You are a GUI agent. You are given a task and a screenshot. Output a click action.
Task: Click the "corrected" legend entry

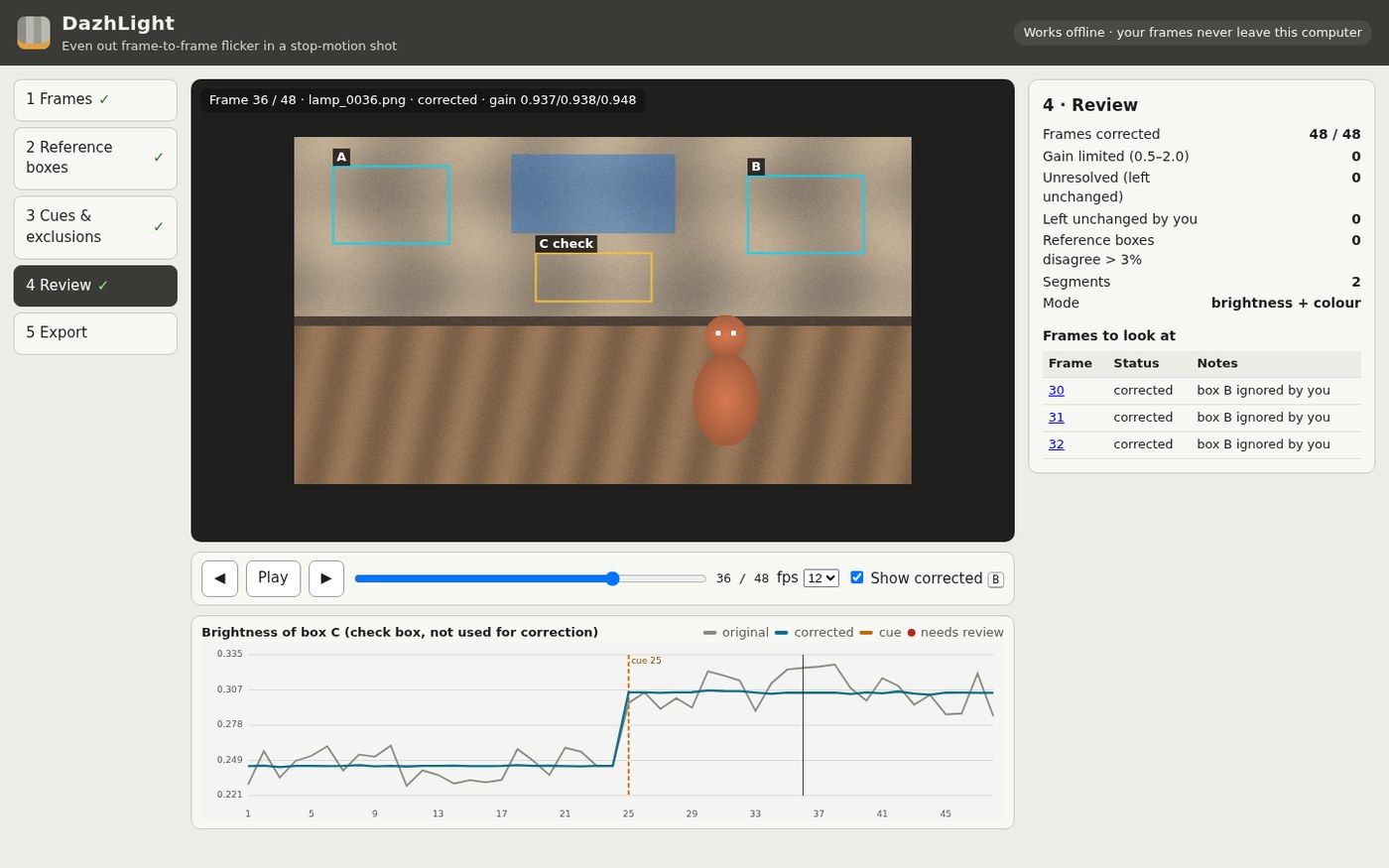(815, 633)
